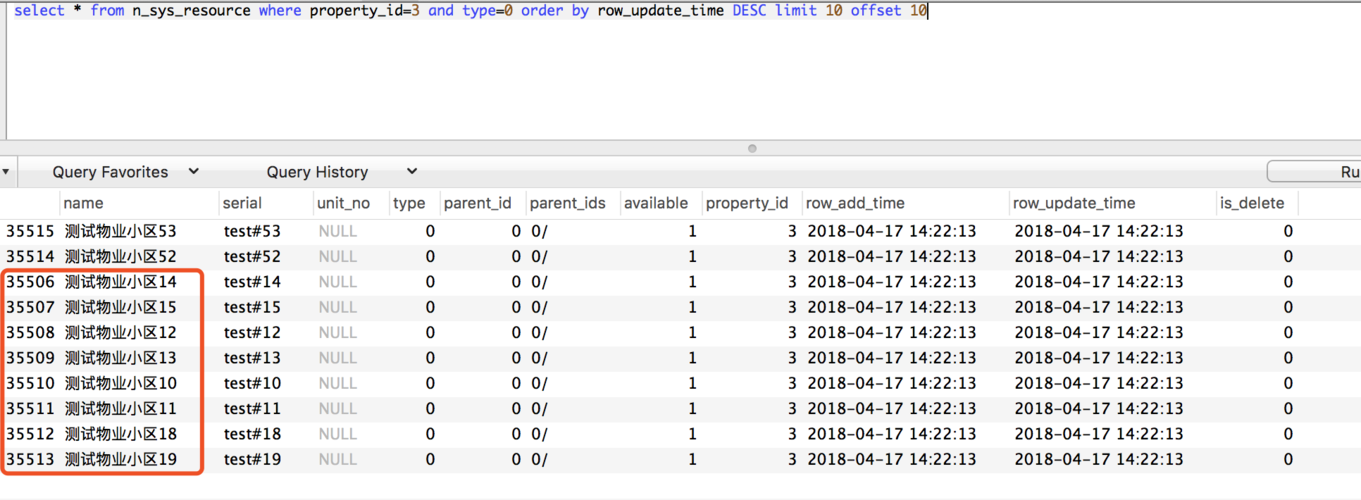The image size is (1361, 500).
Task: Click the property_id column header
Action: pyautogui.click(x=747, y=203)
